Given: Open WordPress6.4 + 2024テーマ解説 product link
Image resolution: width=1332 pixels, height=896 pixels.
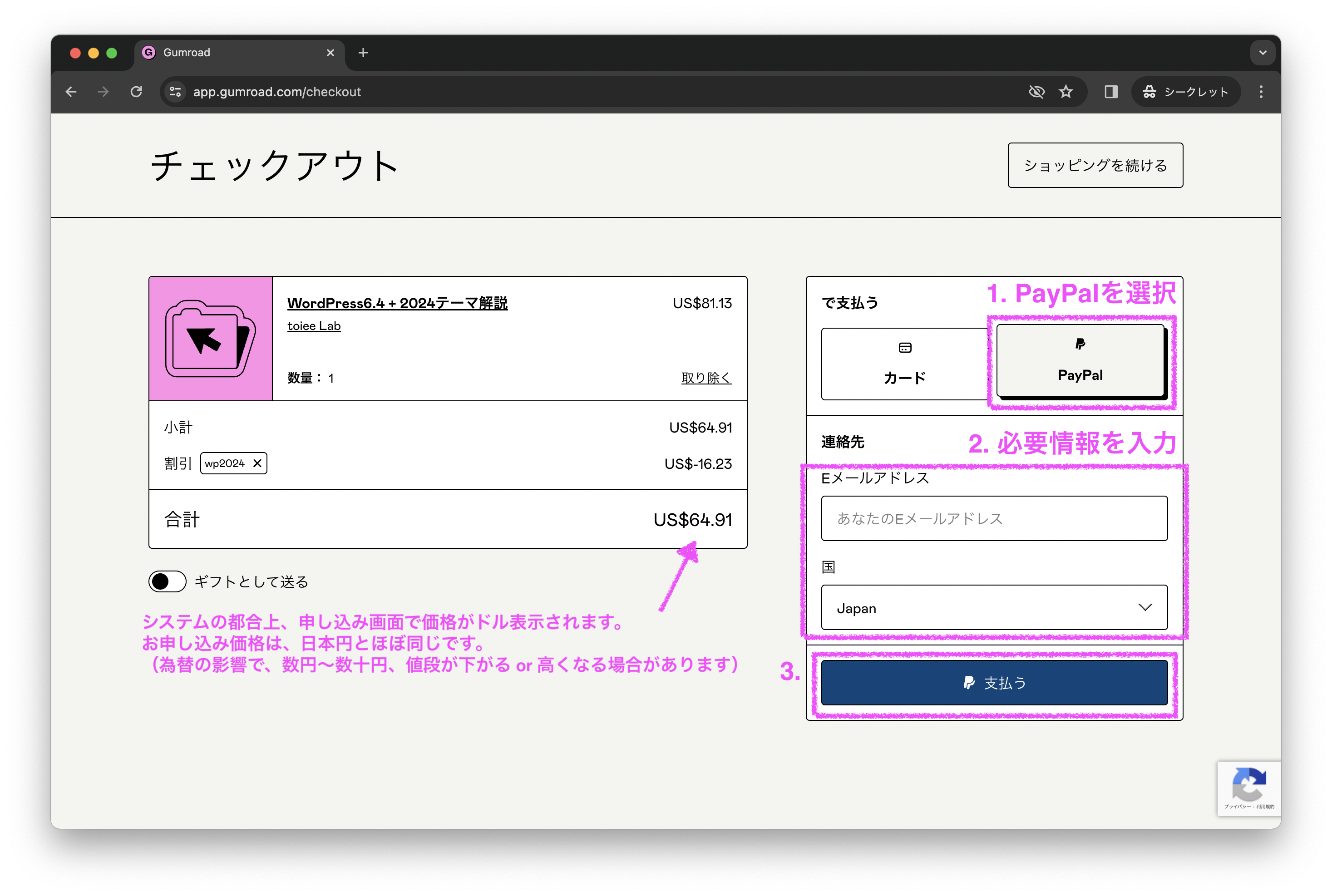Looking at the screenshot, I should 397,303.
